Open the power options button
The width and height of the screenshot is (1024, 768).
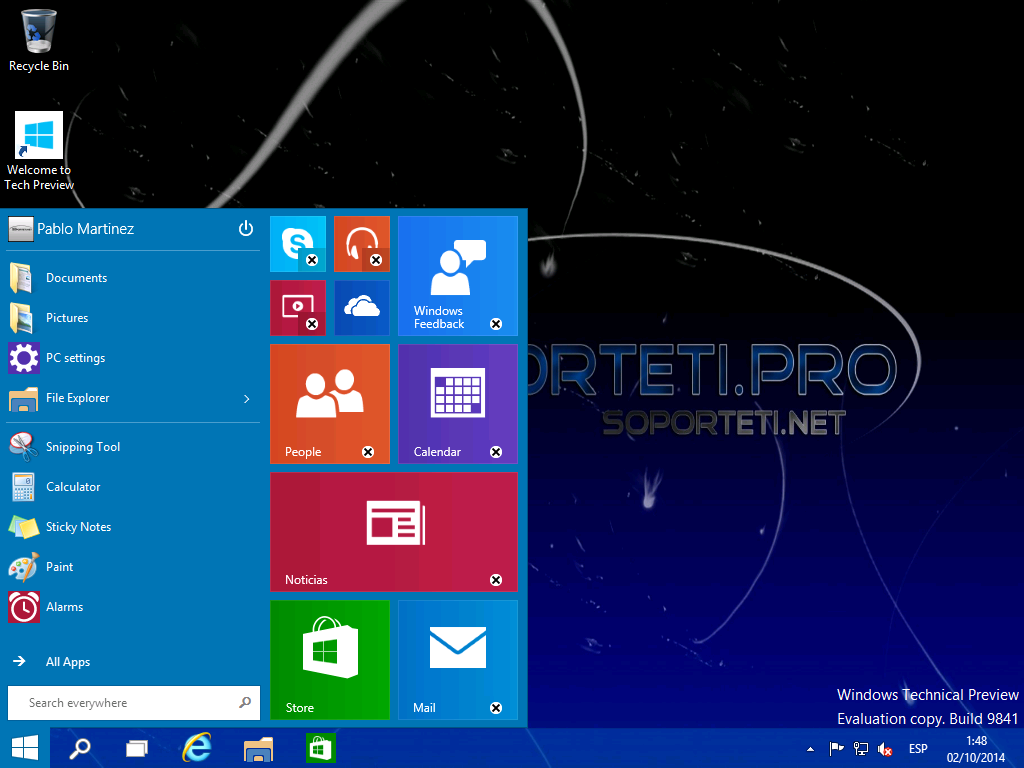click(x=246, y=228)
